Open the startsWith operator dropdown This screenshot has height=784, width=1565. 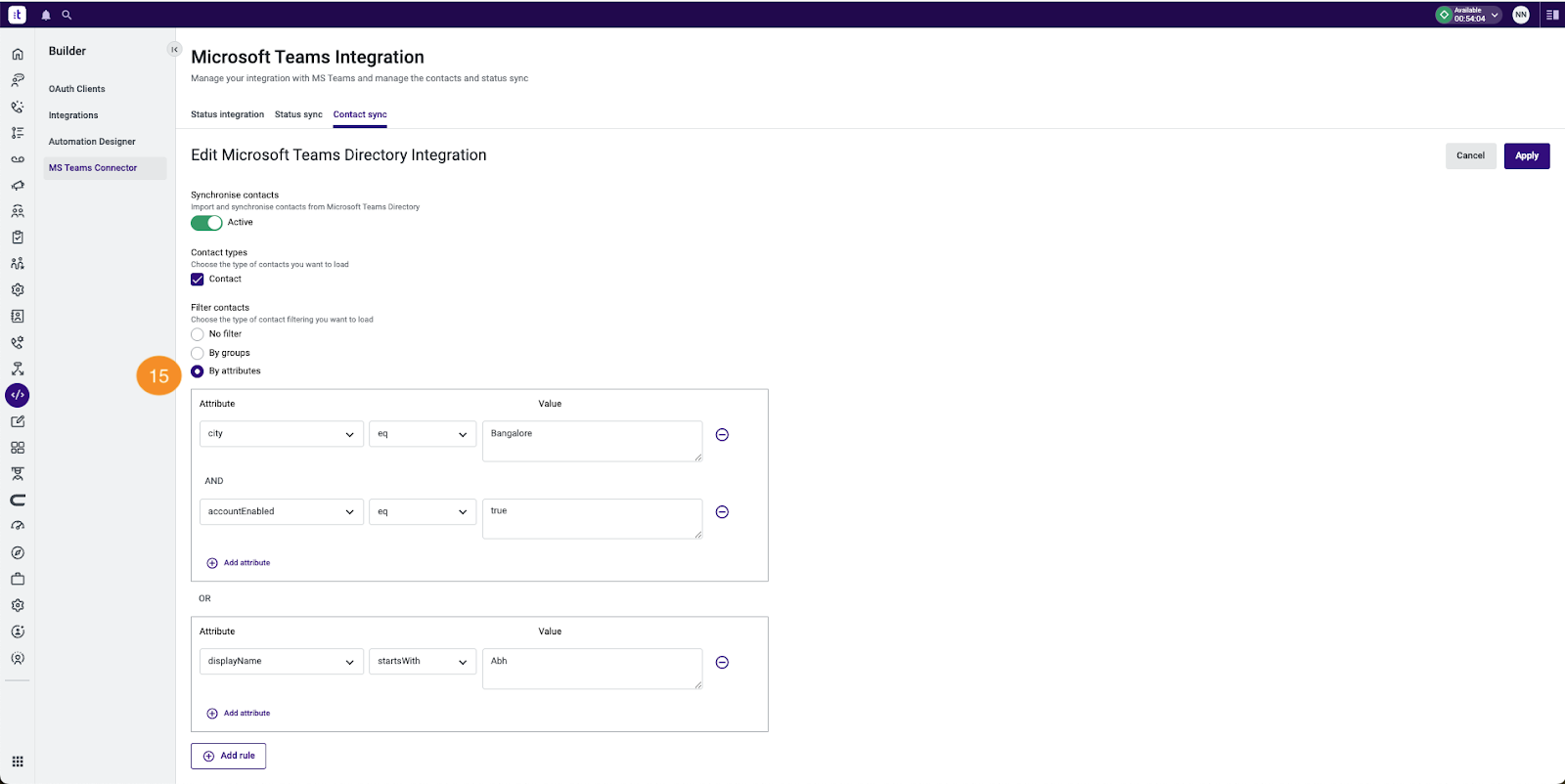[x=423, y=662]
